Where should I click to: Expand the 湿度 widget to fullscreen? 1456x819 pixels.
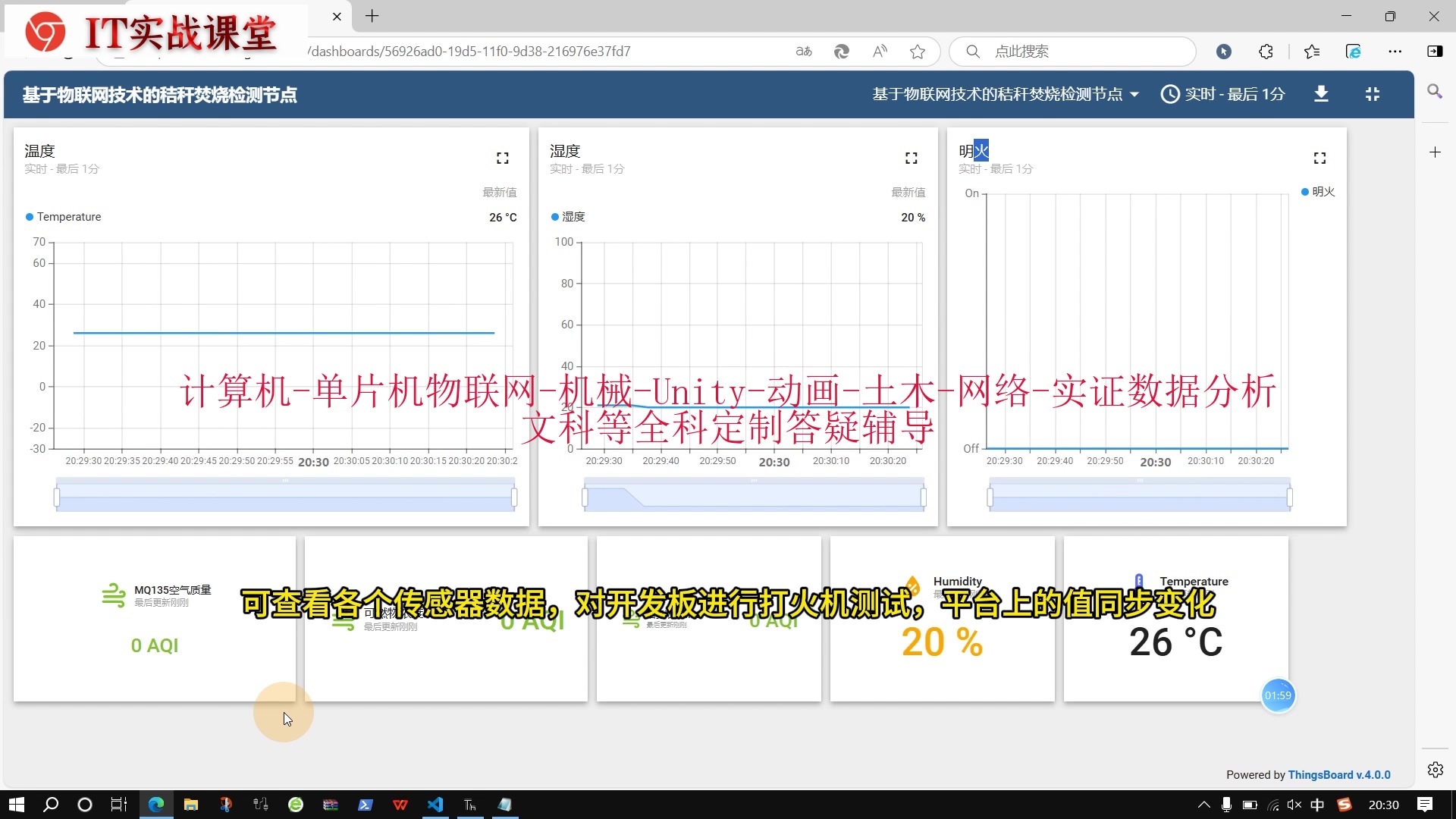pyautogui.click(x=911, y=158)
